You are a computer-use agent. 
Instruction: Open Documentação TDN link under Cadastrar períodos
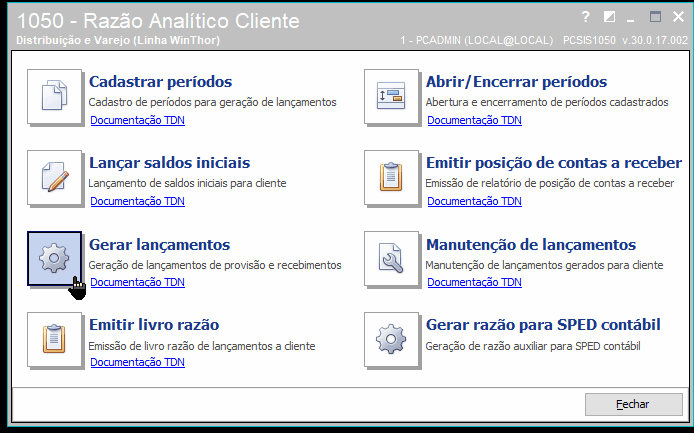pyautogui.click(x=138, y=120)
